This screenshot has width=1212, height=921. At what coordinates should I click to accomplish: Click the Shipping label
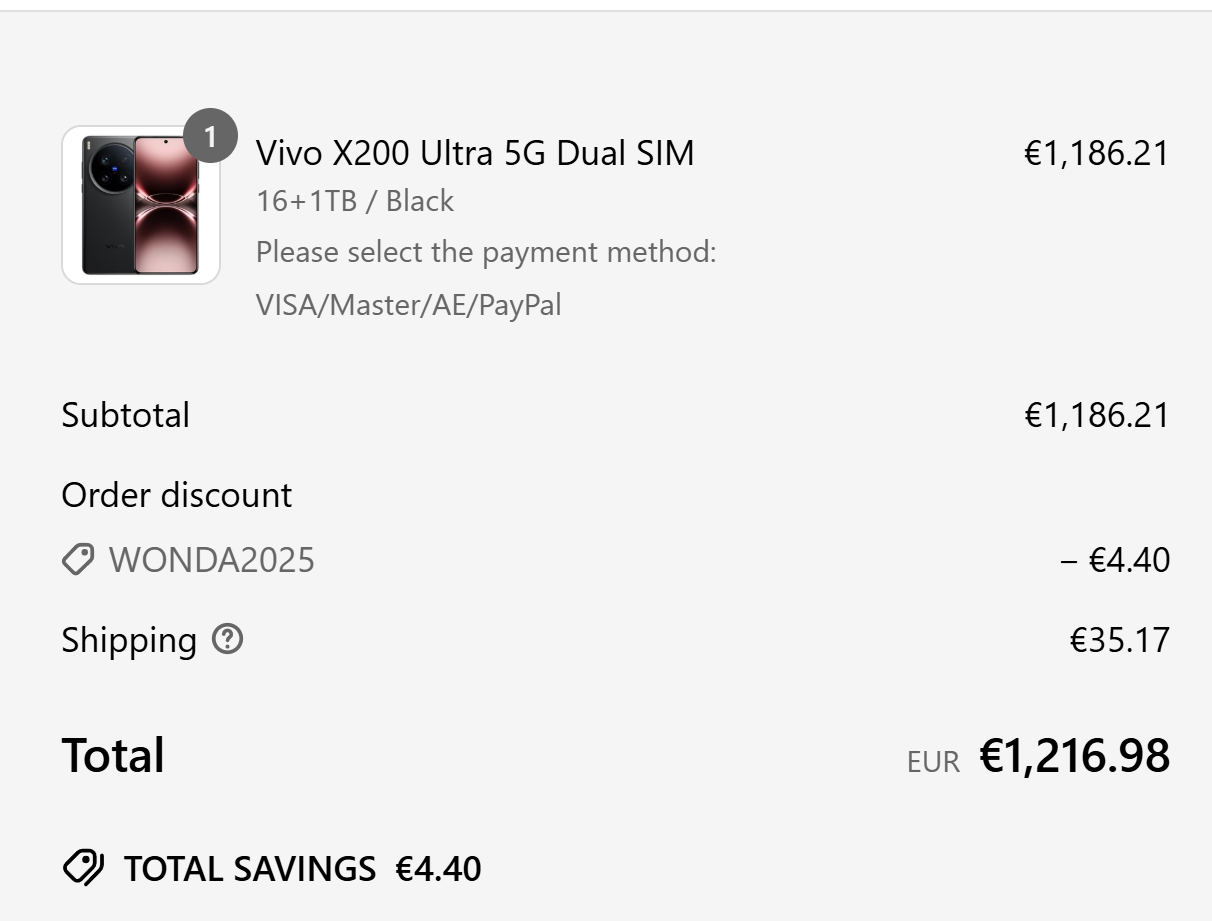coord(129,640)
